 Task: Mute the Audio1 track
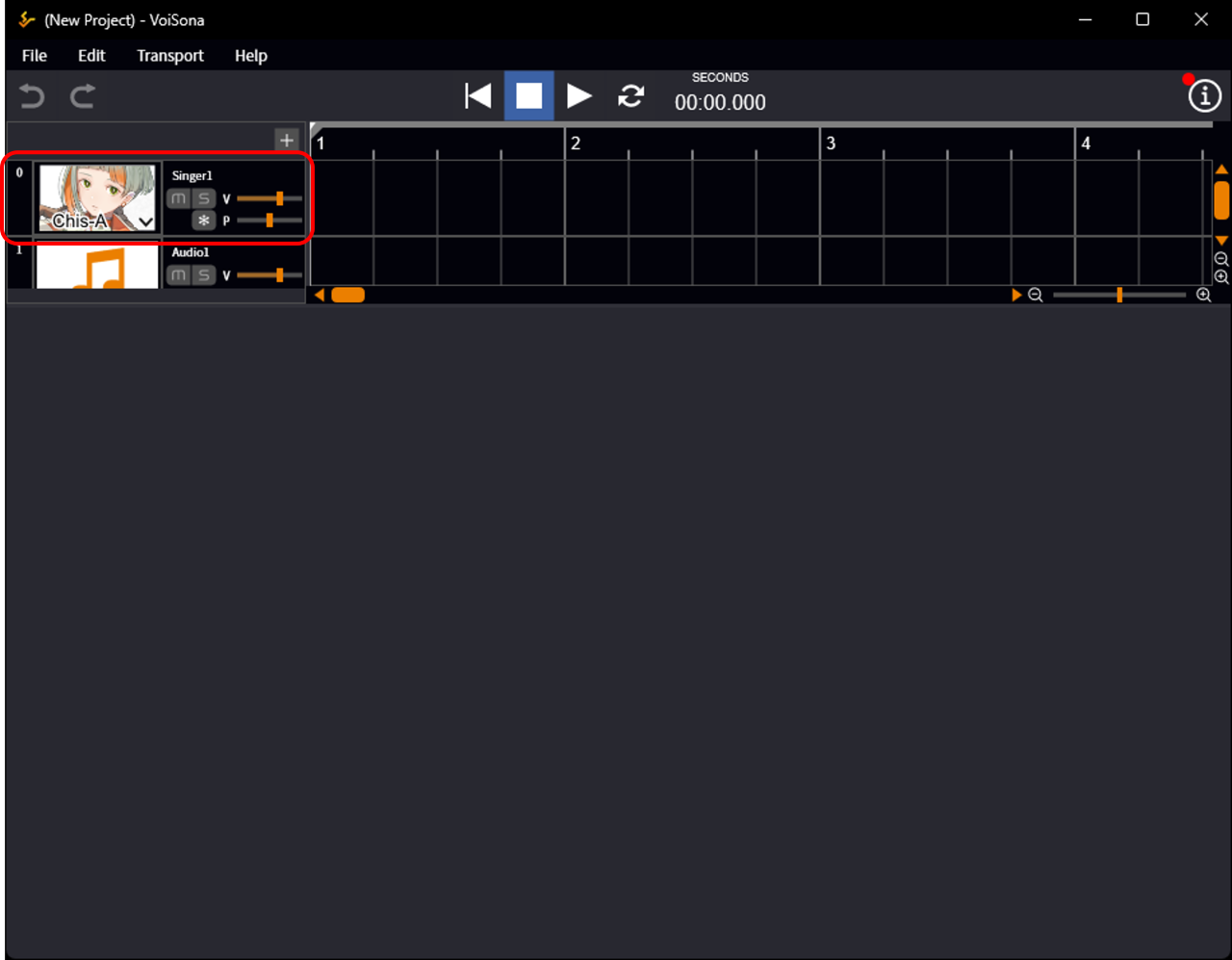pos(178,275)
